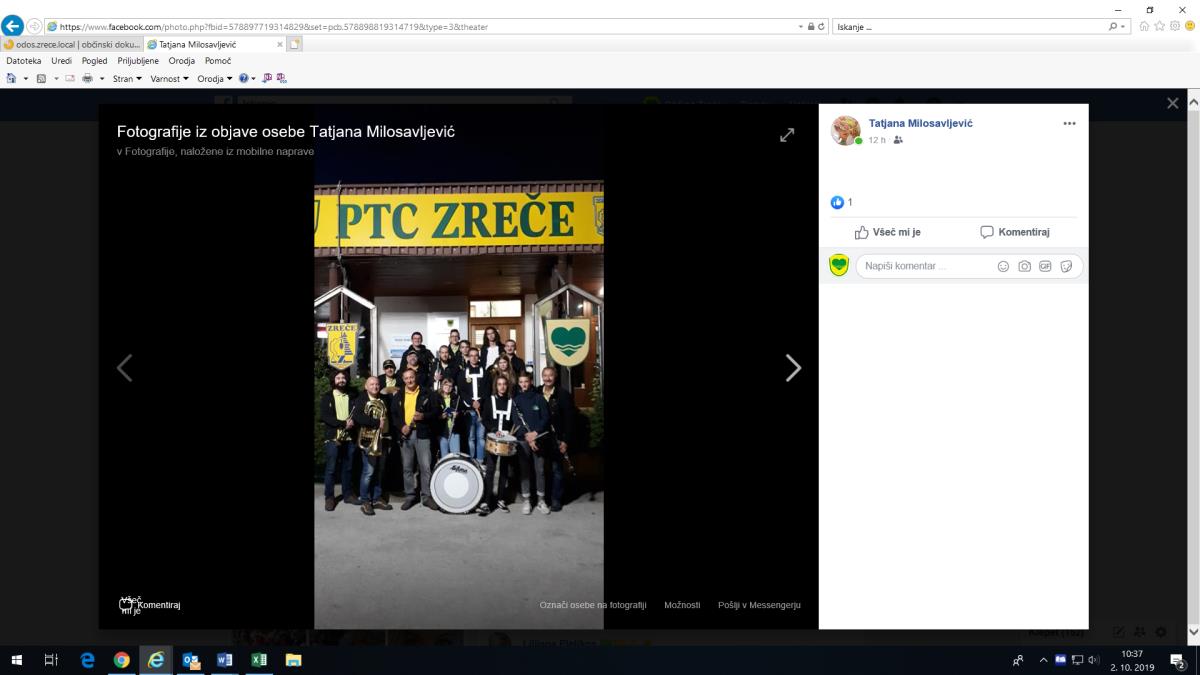The image size is (1200, 675).
Task: Click the camera icon to attach photo
Action: tap(1024, 266)
